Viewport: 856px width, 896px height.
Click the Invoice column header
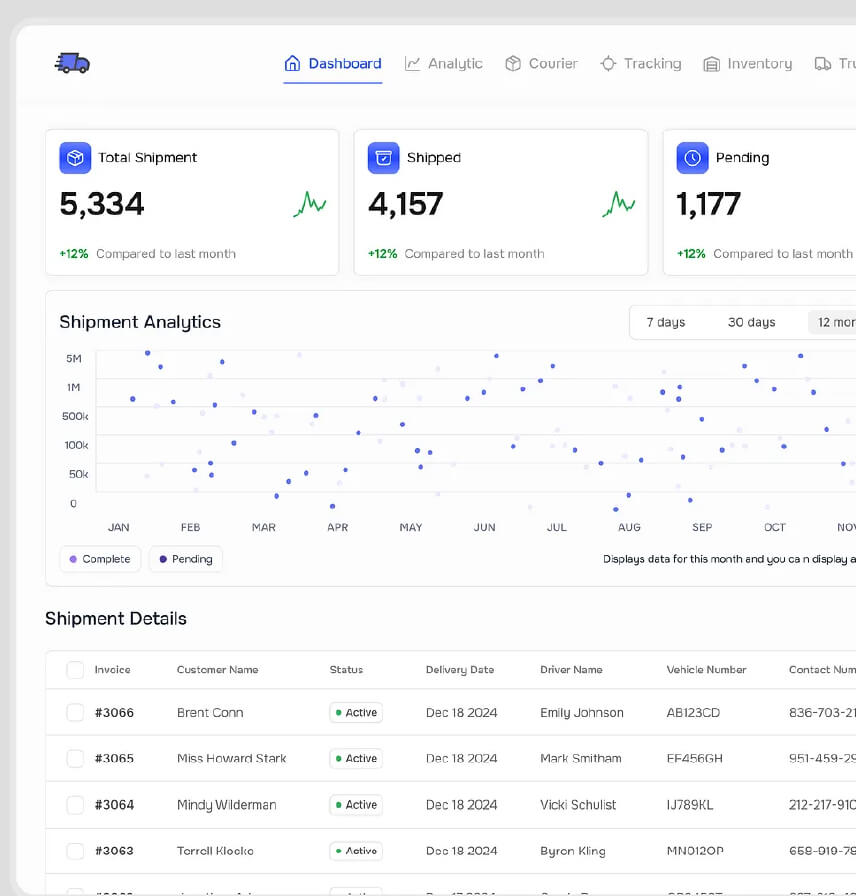[113, 670]
